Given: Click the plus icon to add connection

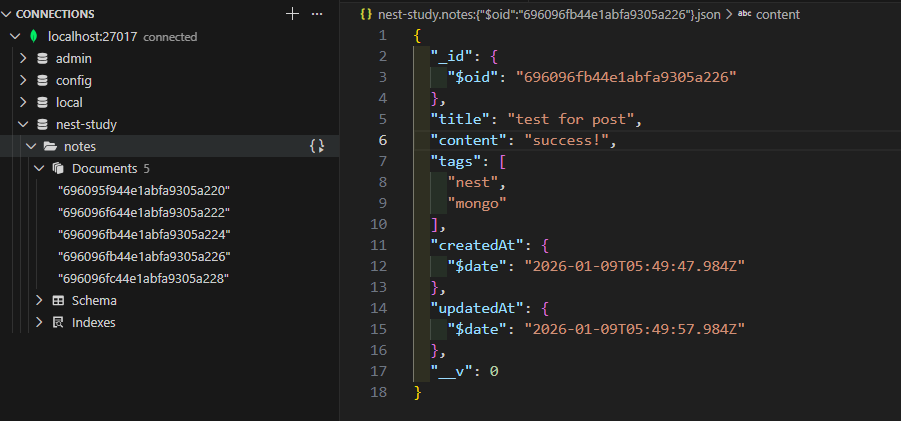Looking at the screenshot, I should coord(292,14).
